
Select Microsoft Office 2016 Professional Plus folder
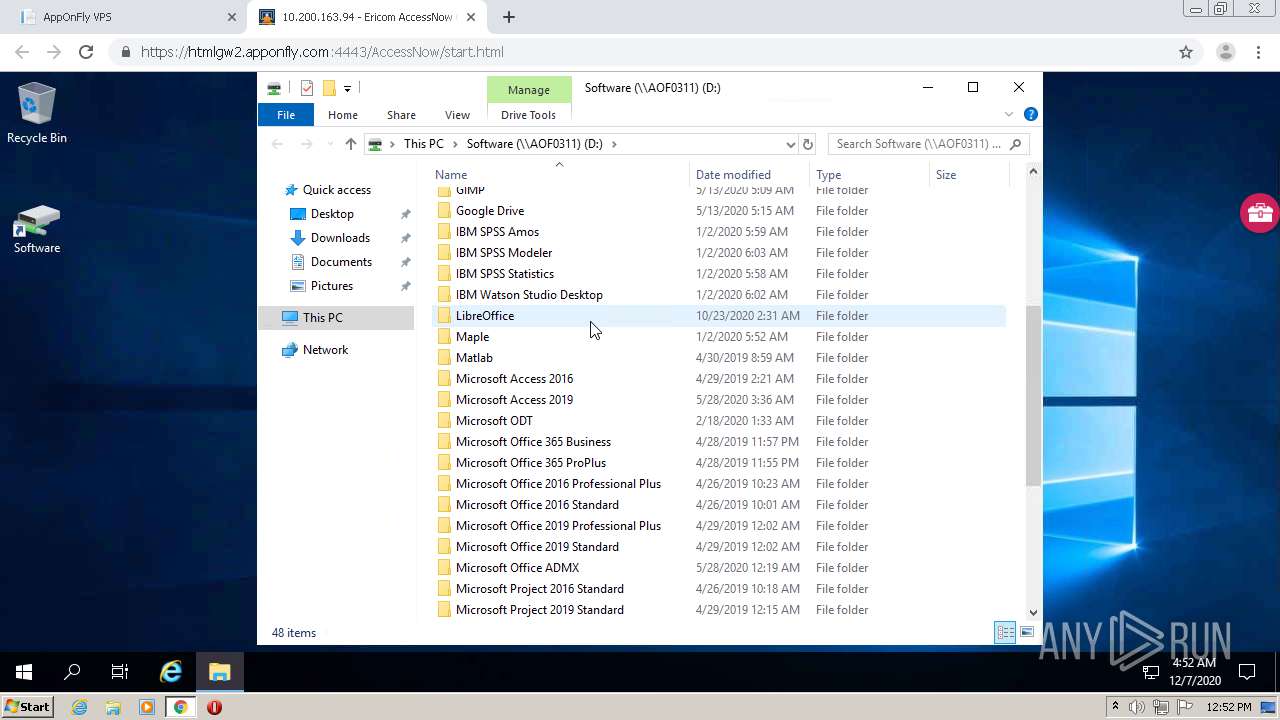[558, 484]
